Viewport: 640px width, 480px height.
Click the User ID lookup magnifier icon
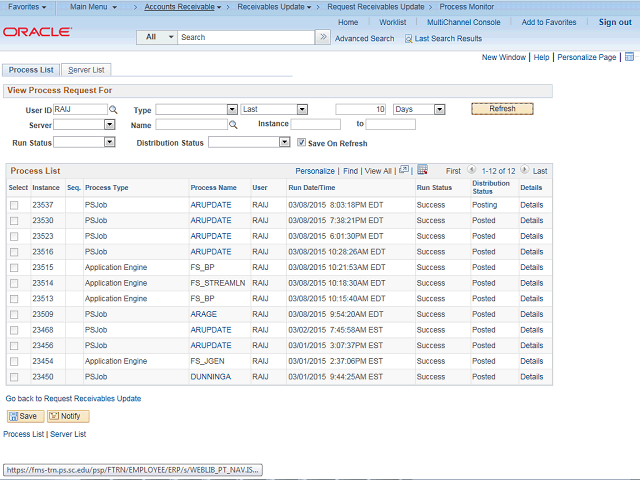pos(113,109)
